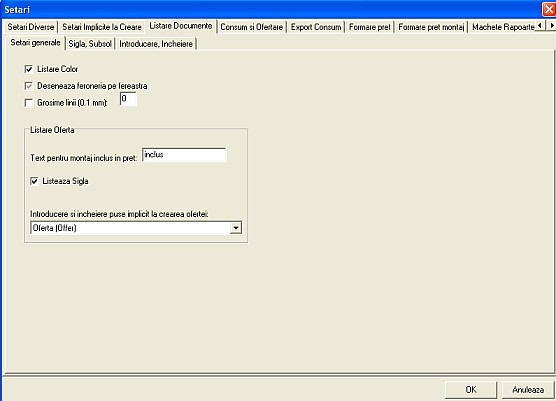The image size is (556, 401).
Task: Open the Machete Rapoarte tab
Action: [x=503, y=27]
